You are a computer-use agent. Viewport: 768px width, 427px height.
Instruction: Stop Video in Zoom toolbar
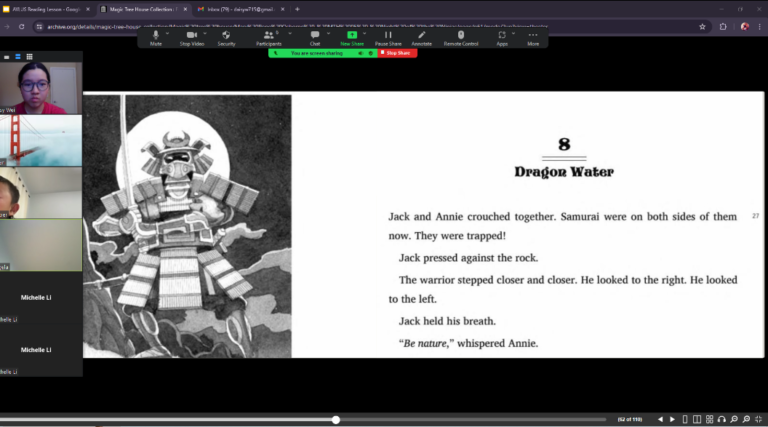click(x=192, y=38)
